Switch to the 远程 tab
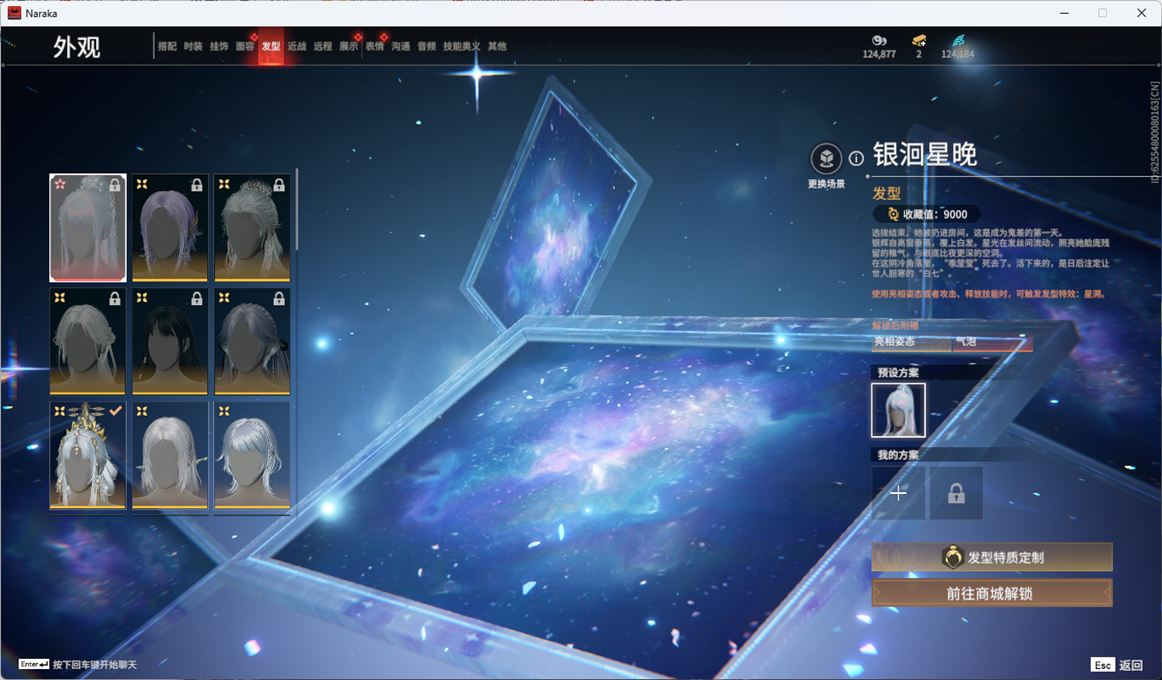 pos(322,46)
